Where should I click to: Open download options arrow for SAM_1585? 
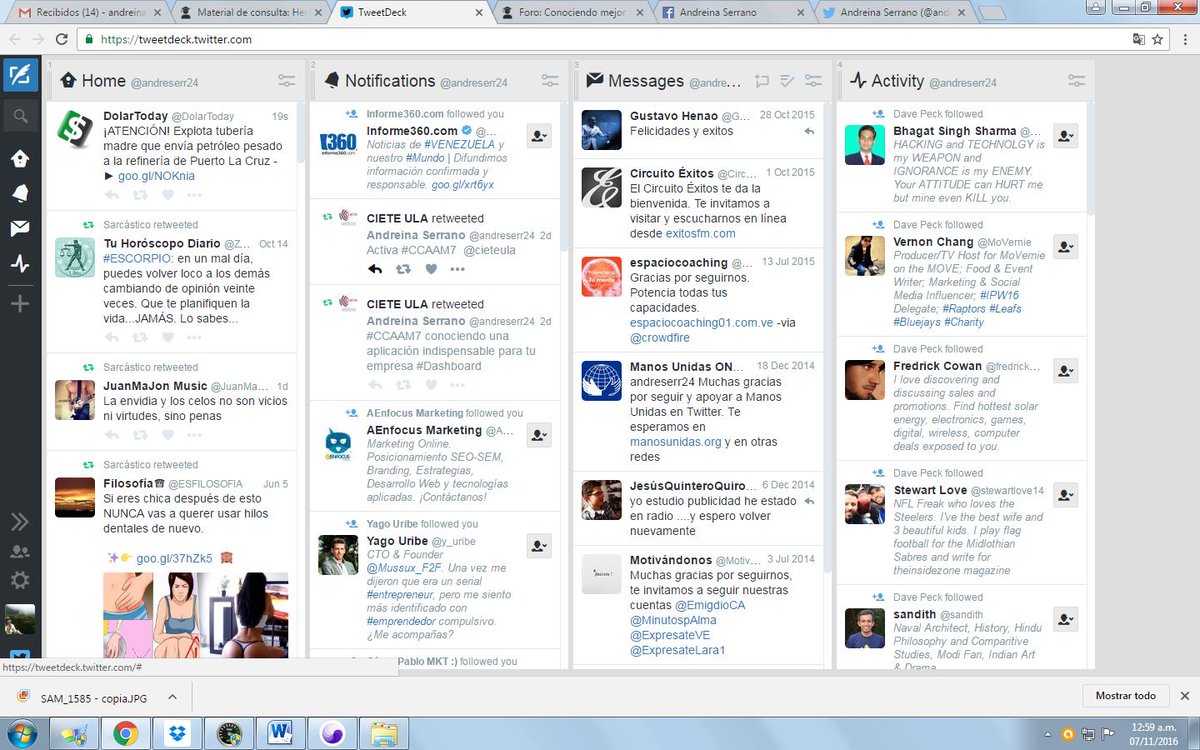(172, 696)
